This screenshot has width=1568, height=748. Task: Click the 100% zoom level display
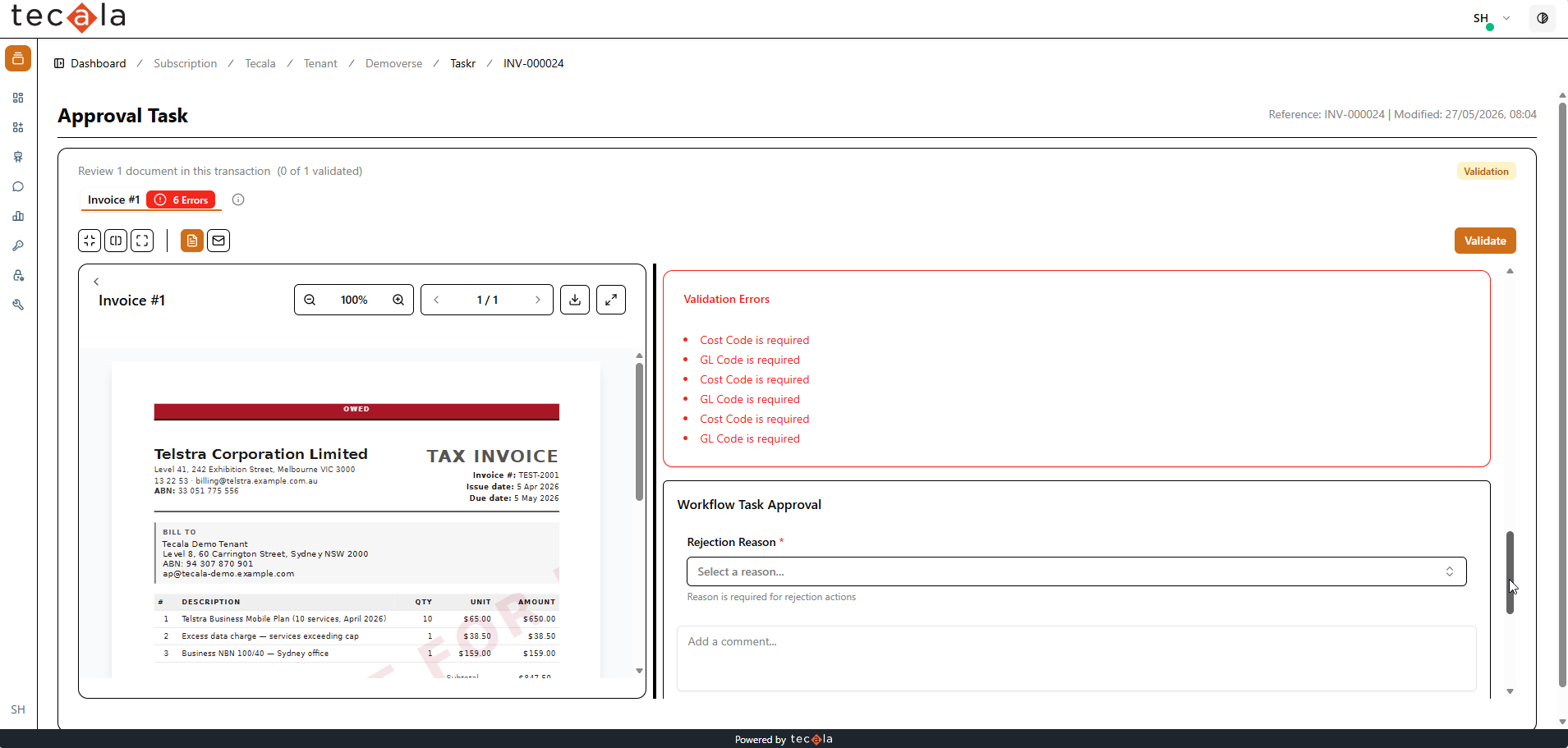coord(354,300)
